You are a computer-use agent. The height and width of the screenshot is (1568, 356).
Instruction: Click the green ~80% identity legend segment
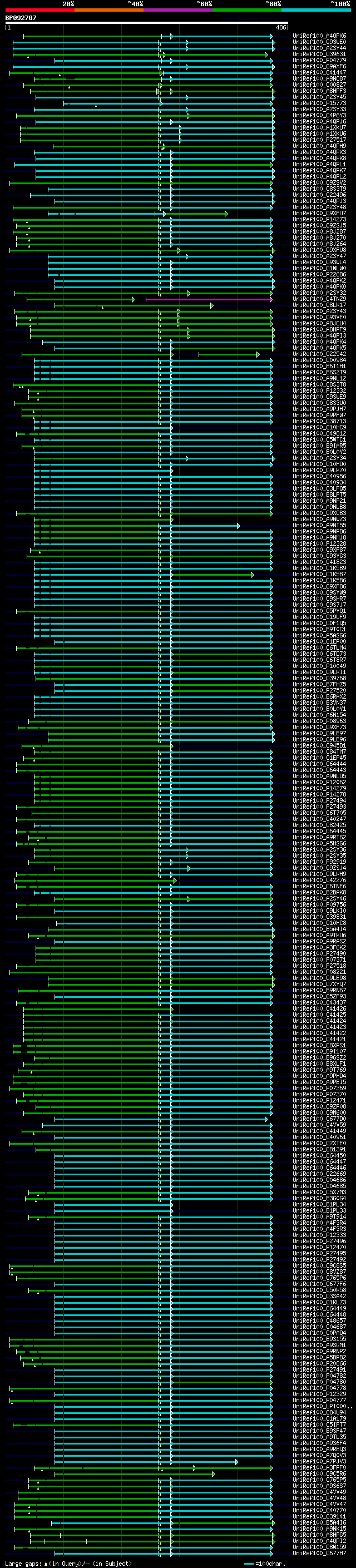[x=247, y=10]
